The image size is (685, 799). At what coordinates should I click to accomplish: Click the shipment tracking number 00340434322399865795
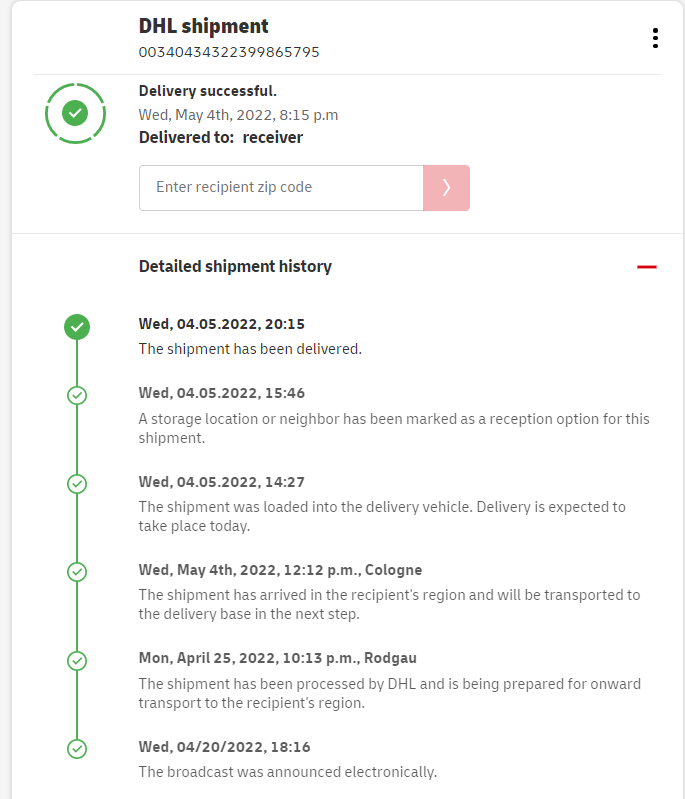[x=229, y=52]
